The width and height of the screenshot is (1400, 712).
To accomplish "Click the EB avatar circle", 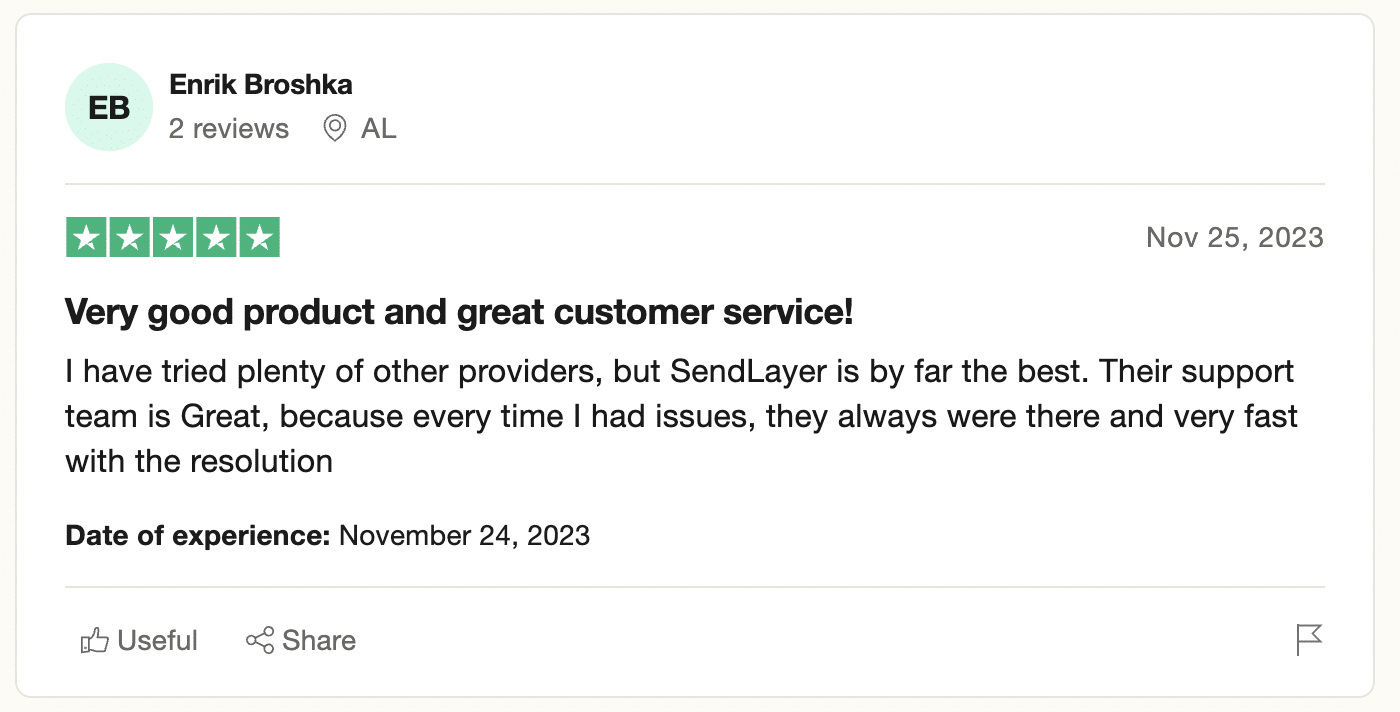I will pyautogui.click(x=108, y=107).
